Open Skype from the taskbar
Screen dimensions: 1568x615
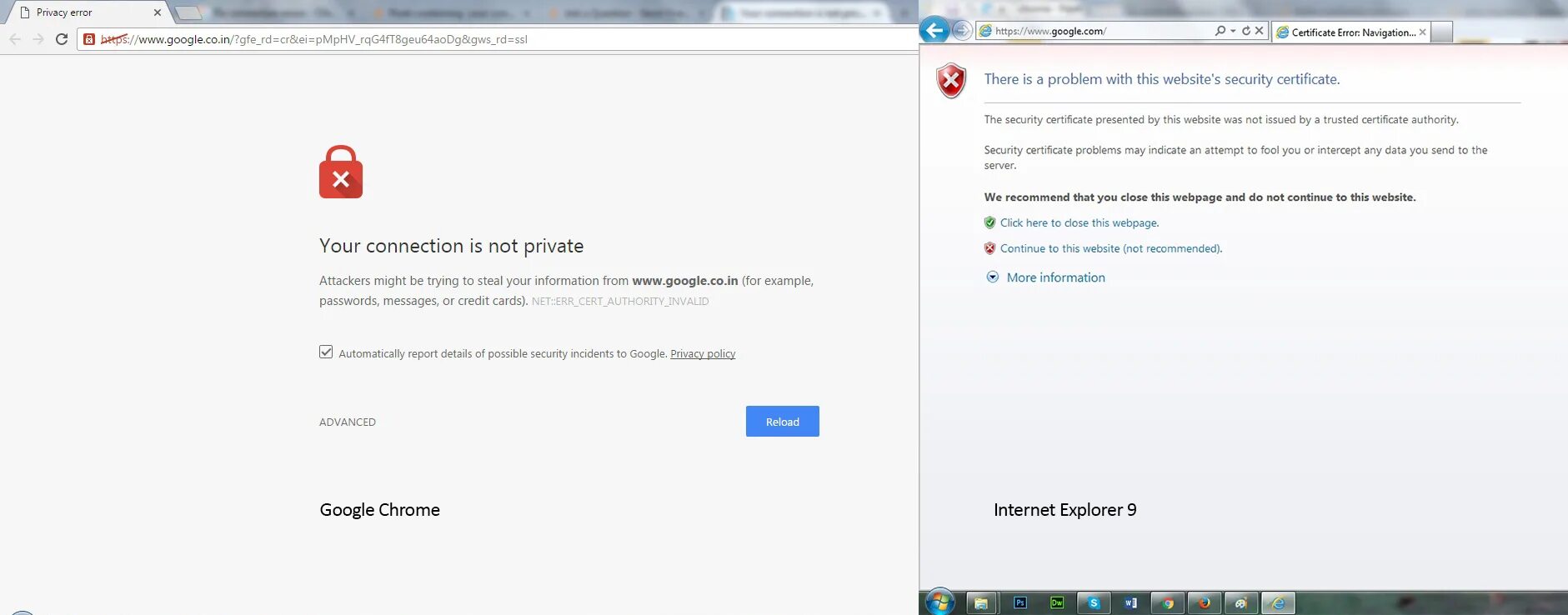pyautogui.click(x=1094, y=602)
